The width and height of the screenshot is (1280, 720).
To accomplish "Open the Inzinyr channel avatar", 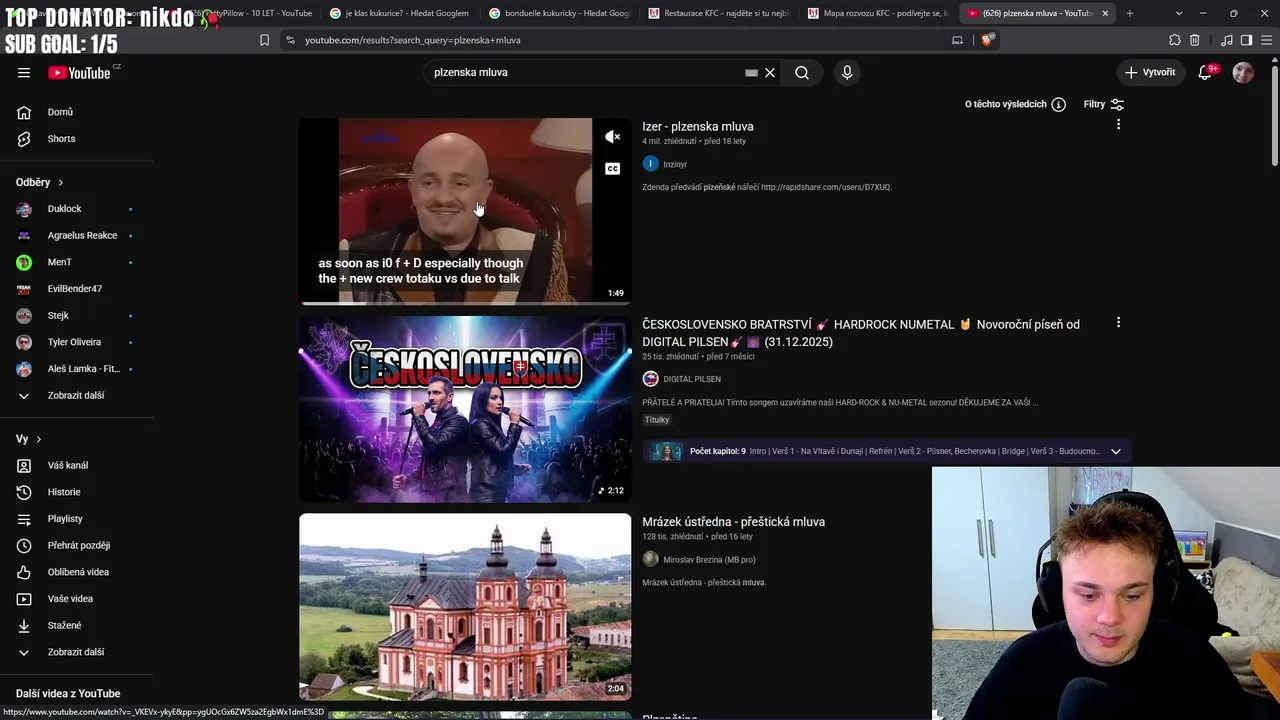I will pos(650,164).
